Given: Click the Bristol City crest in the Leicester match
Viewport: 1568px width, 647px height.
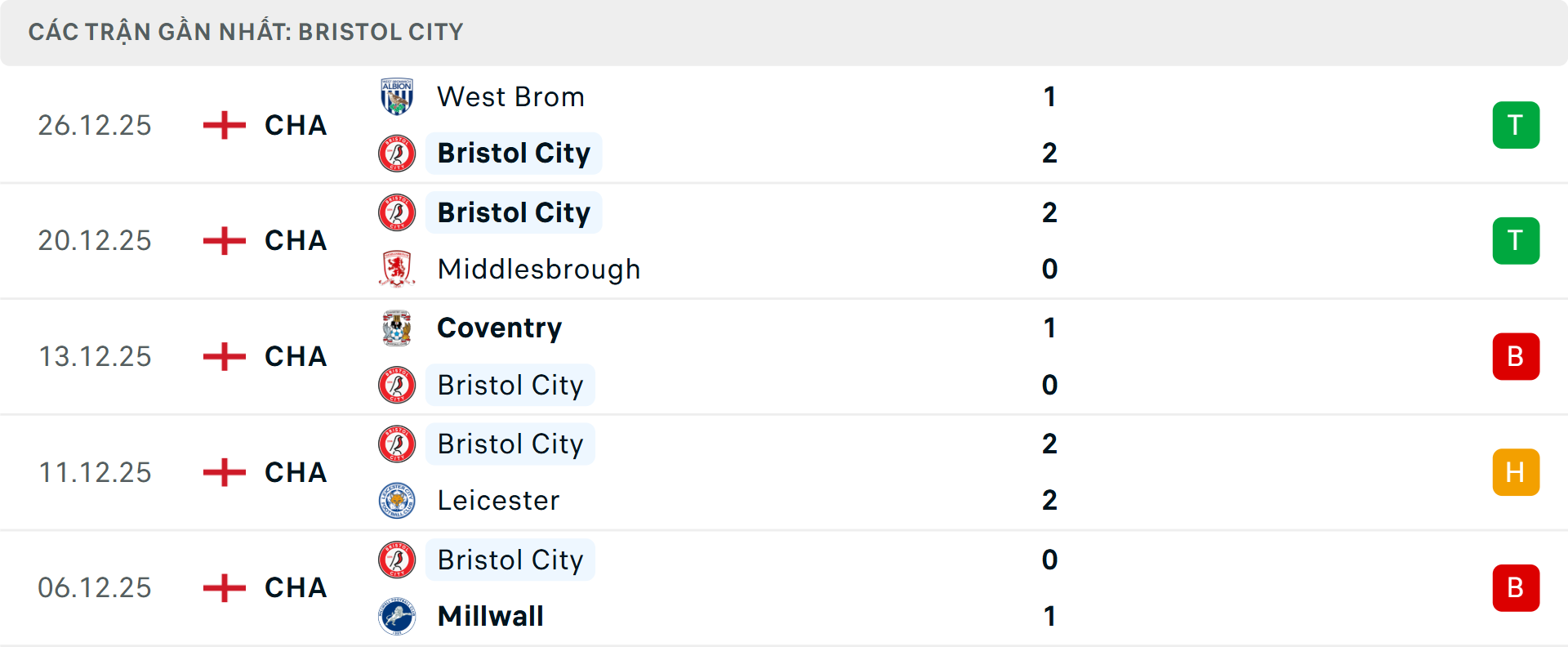Looking at the screenshot, I should (397, 444).
